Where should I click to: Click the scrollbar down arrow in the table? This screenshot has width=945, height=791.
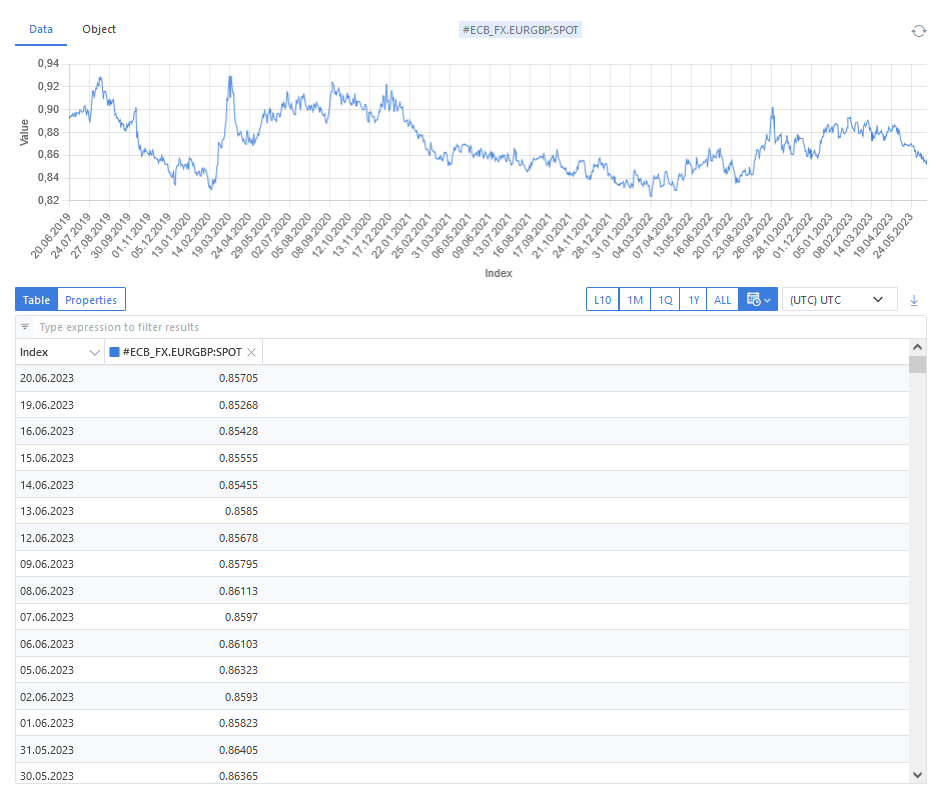coord(917,774)
